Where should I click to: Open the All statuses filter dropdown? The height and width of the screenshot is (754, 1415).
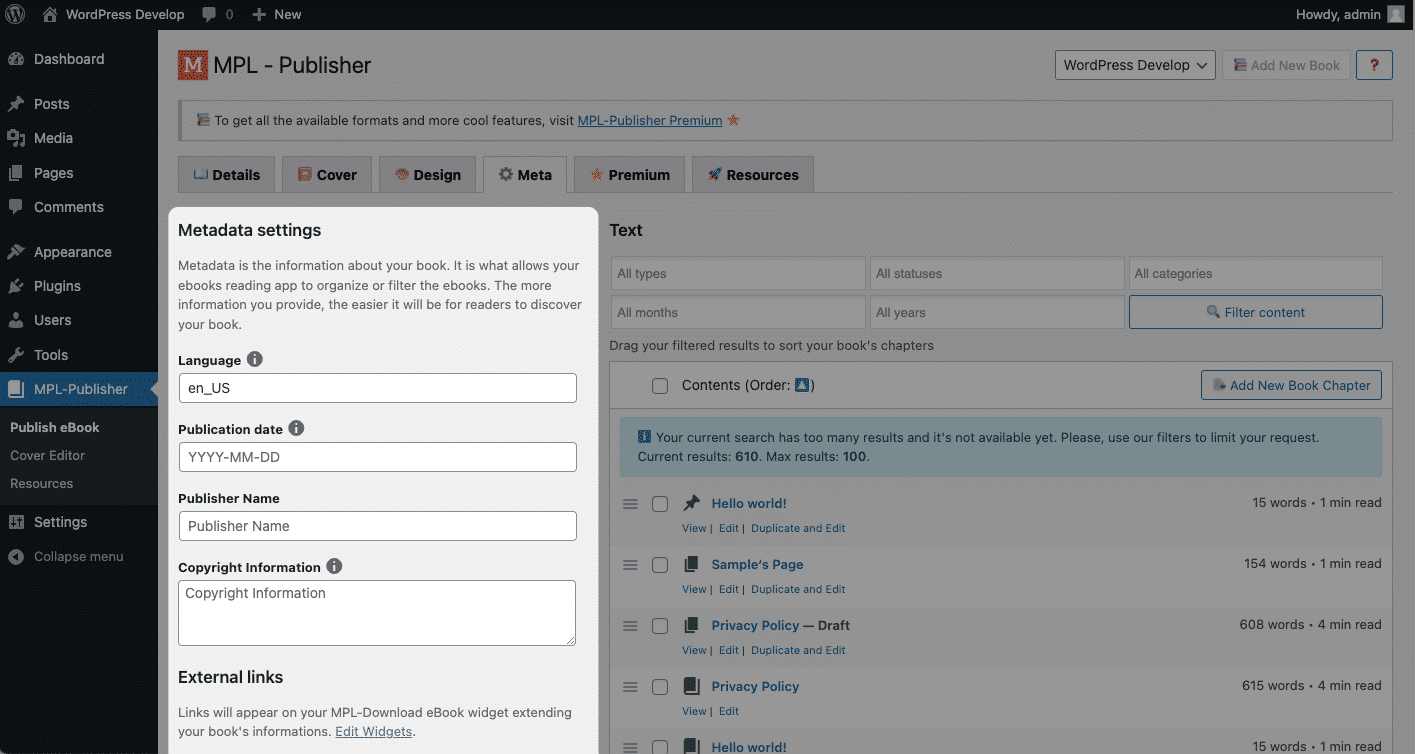pos(997,273)
